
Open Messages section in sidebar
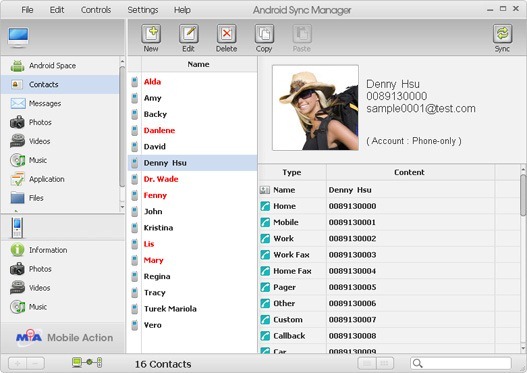[60, 103]
